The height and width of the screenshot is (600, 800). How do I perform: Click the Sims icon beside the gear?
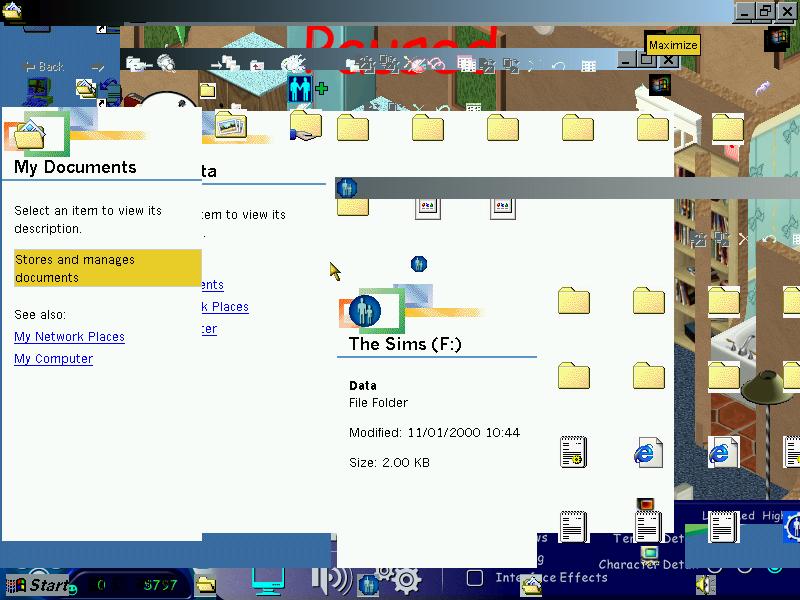368,583
